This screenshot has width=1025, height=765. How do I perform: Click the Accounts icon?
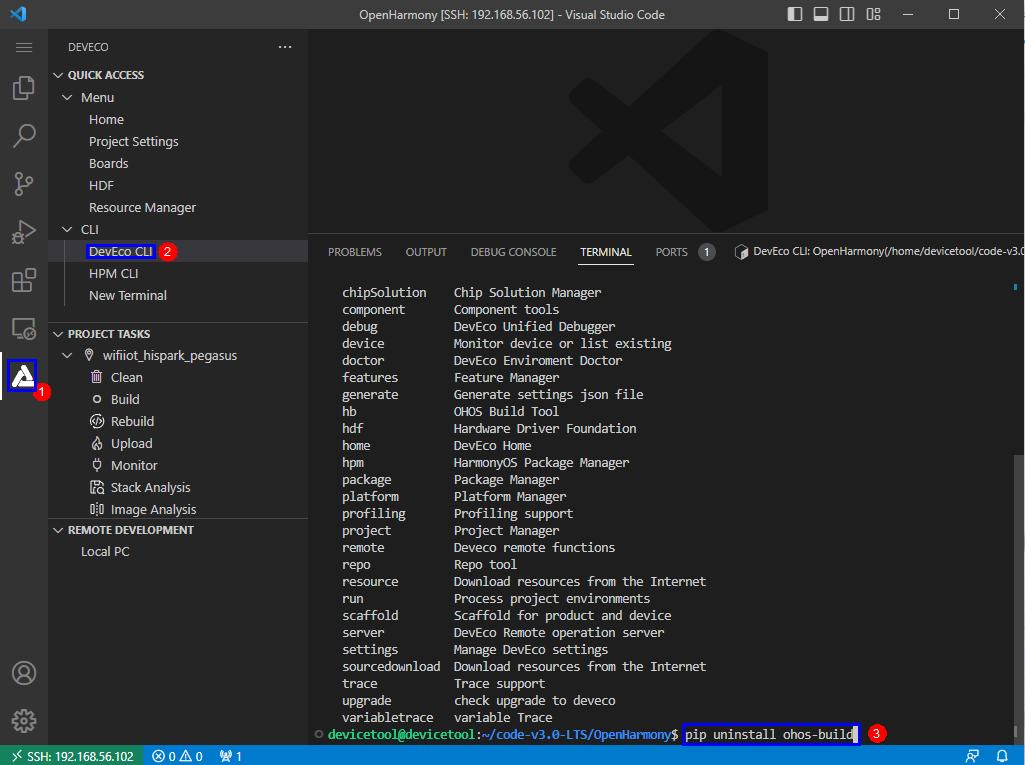24,673
